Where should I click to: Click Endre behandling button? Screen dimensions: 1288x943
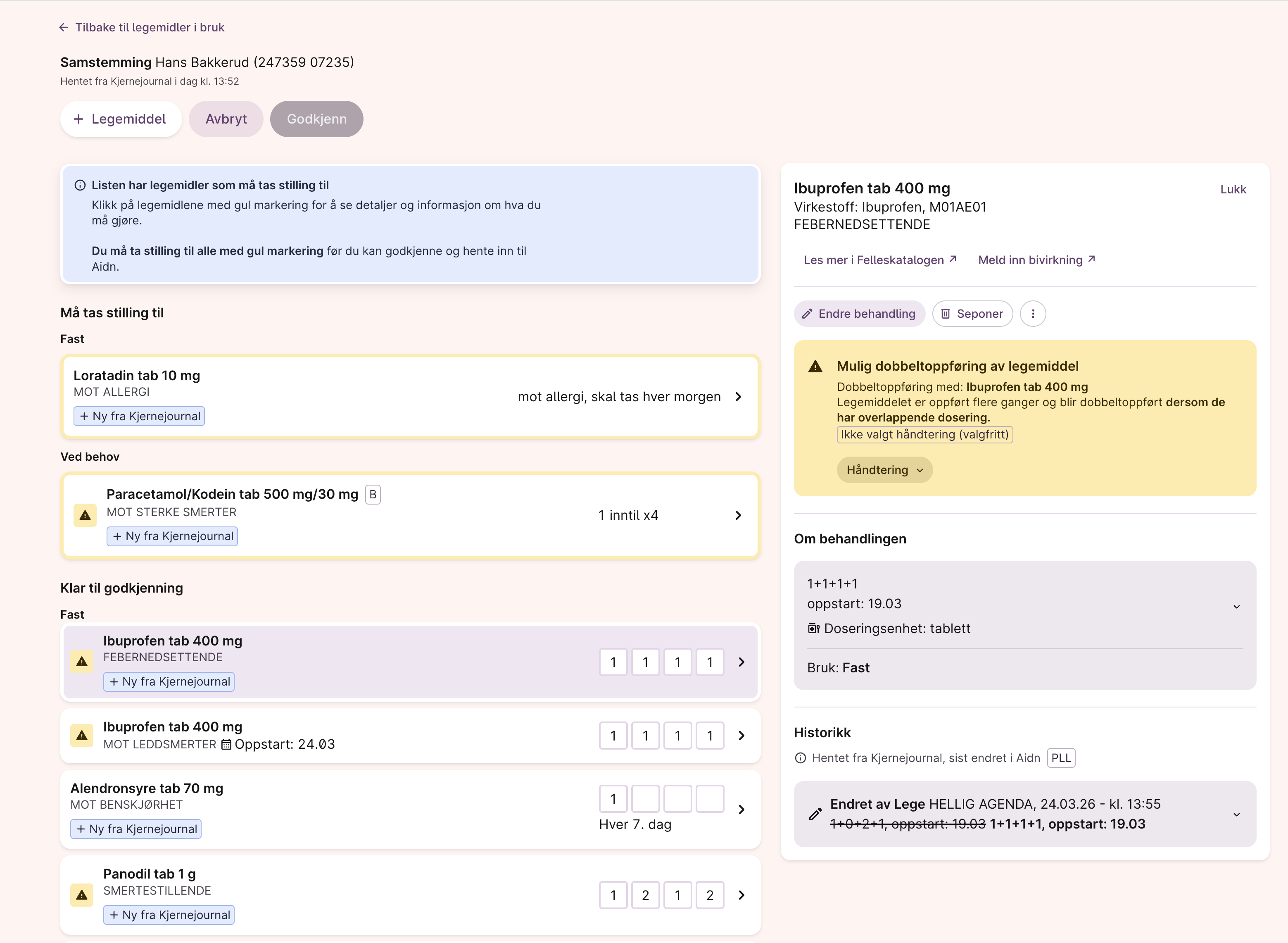(x=859, y=313)
